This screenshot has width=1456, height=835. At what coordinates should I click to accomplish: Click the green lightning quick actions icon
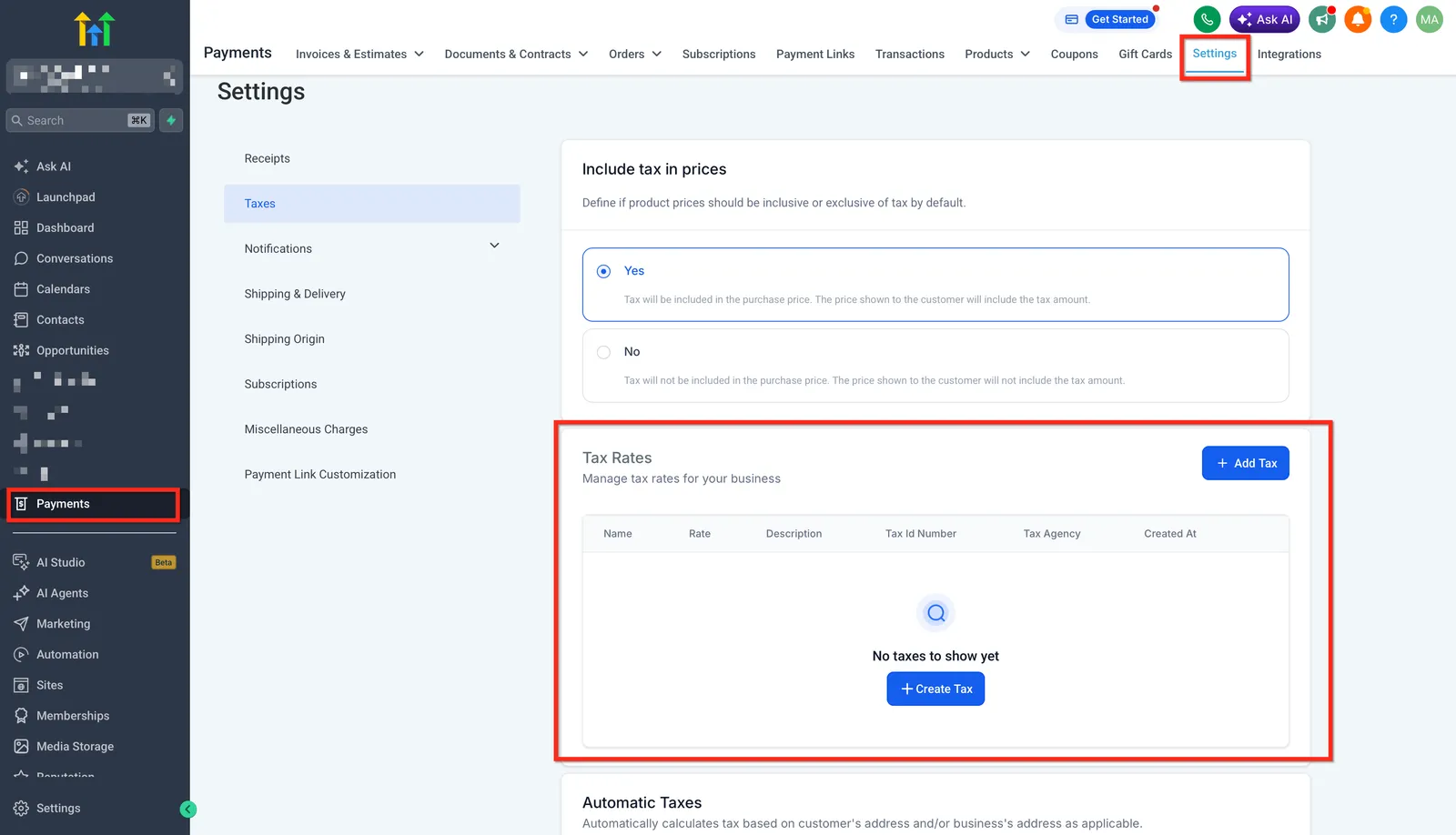pyautogui.click(x=171, y=120)
